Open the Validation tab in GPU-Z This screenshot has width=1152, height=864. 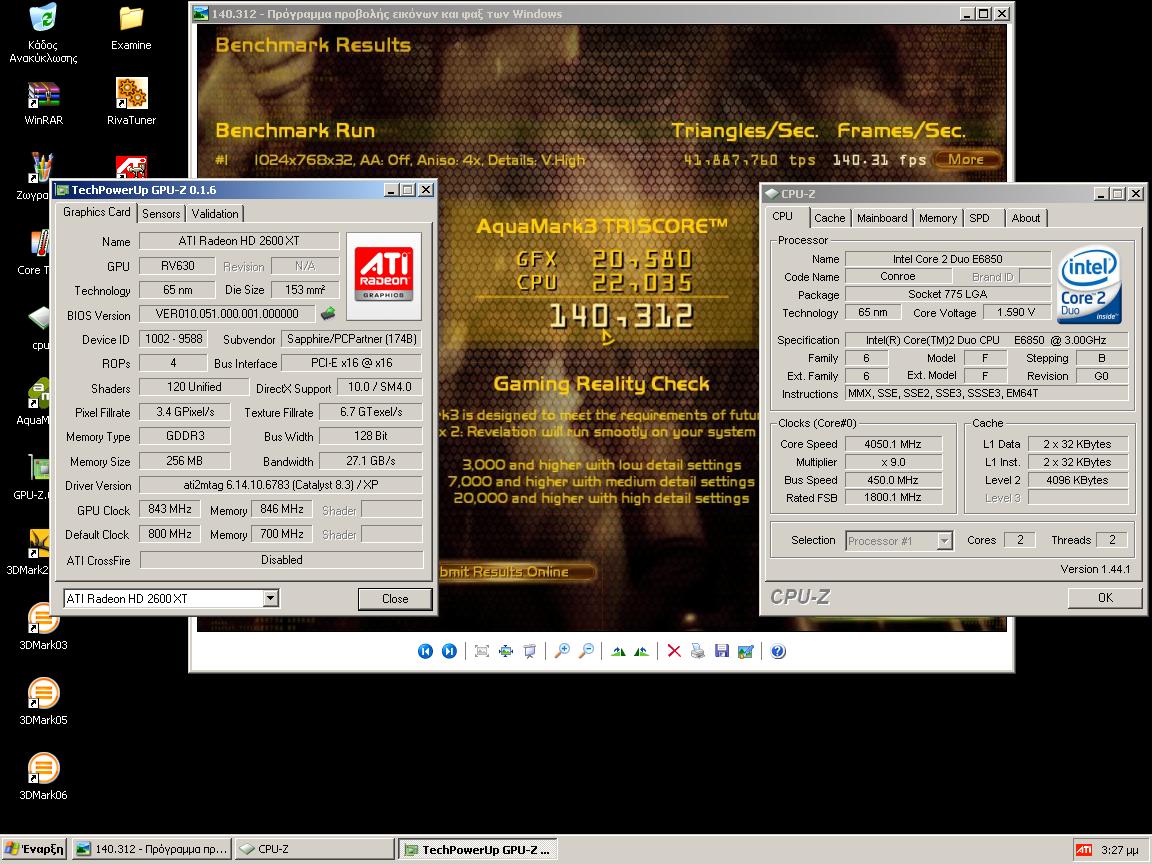215,214
